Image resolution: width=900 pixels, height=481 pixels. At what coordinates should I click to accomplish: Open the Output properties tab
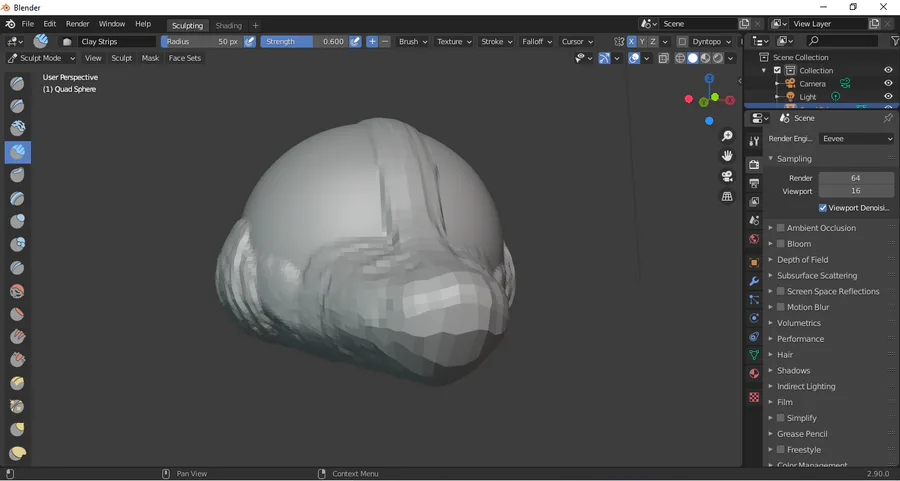[754, 183]
